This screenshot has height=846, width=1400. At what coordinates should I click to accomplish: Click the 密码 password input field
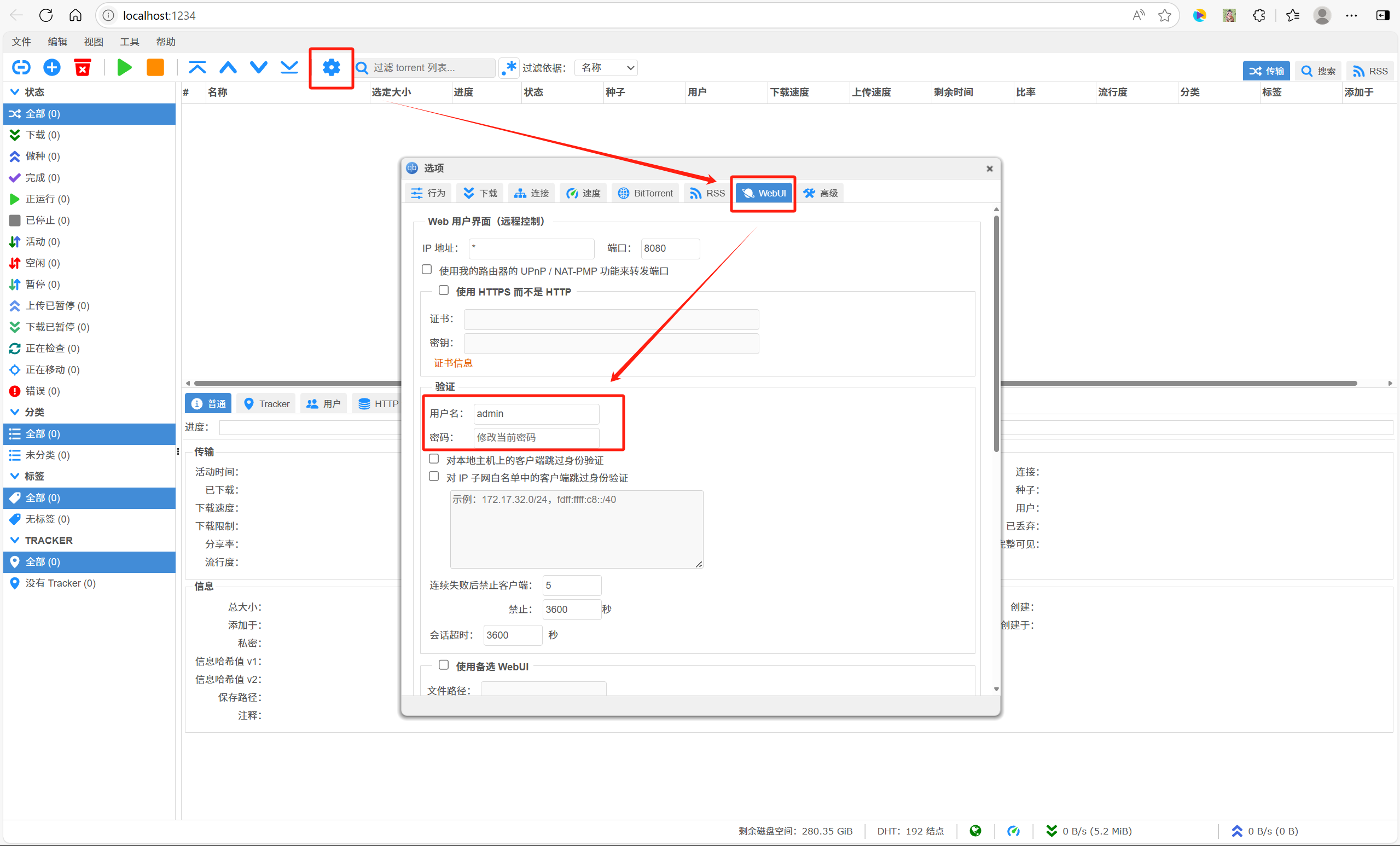pyautogui.click(x=536, y=437)
